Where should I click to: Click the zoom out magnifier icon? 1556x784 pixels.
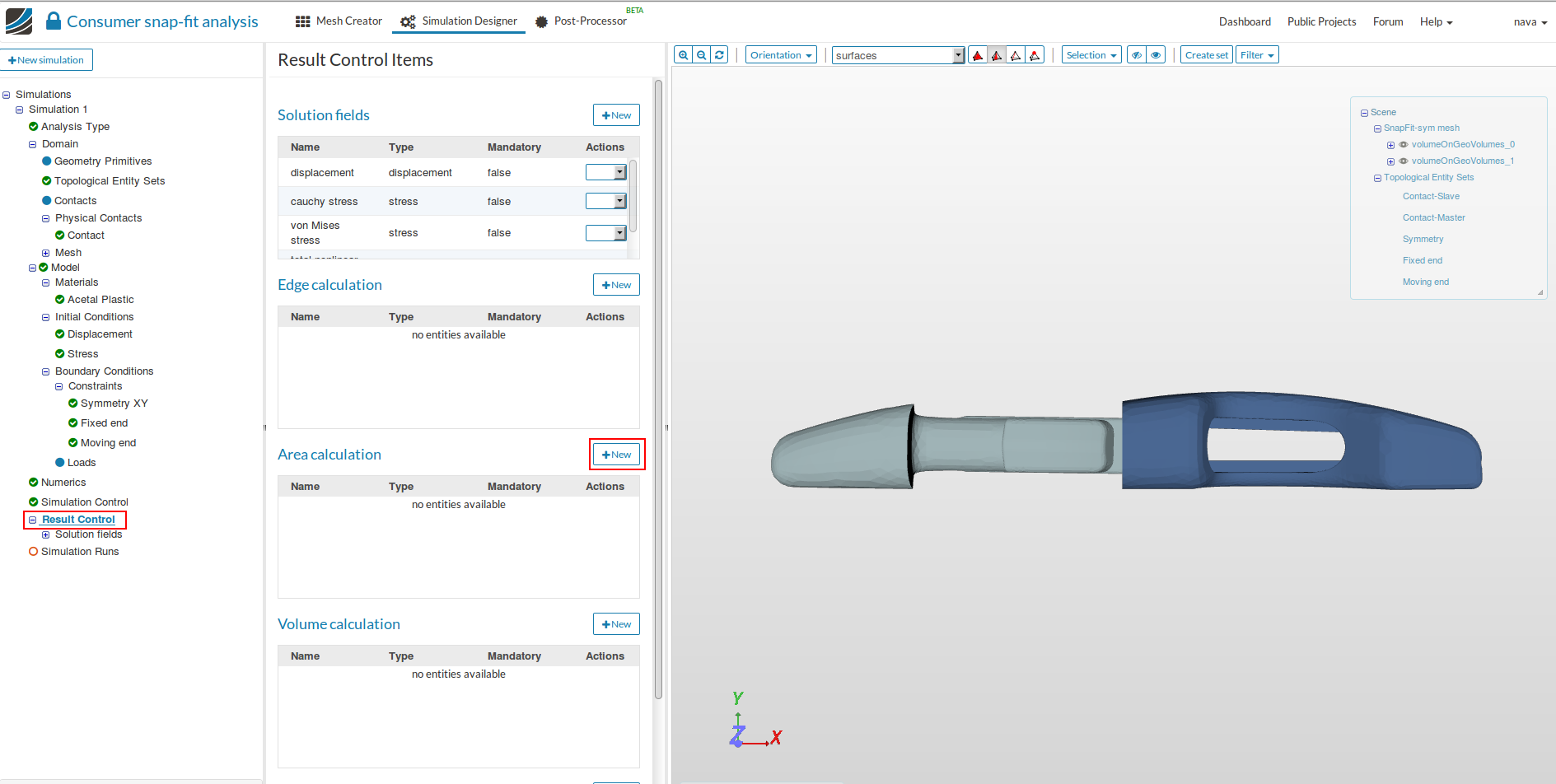[701, 55]
